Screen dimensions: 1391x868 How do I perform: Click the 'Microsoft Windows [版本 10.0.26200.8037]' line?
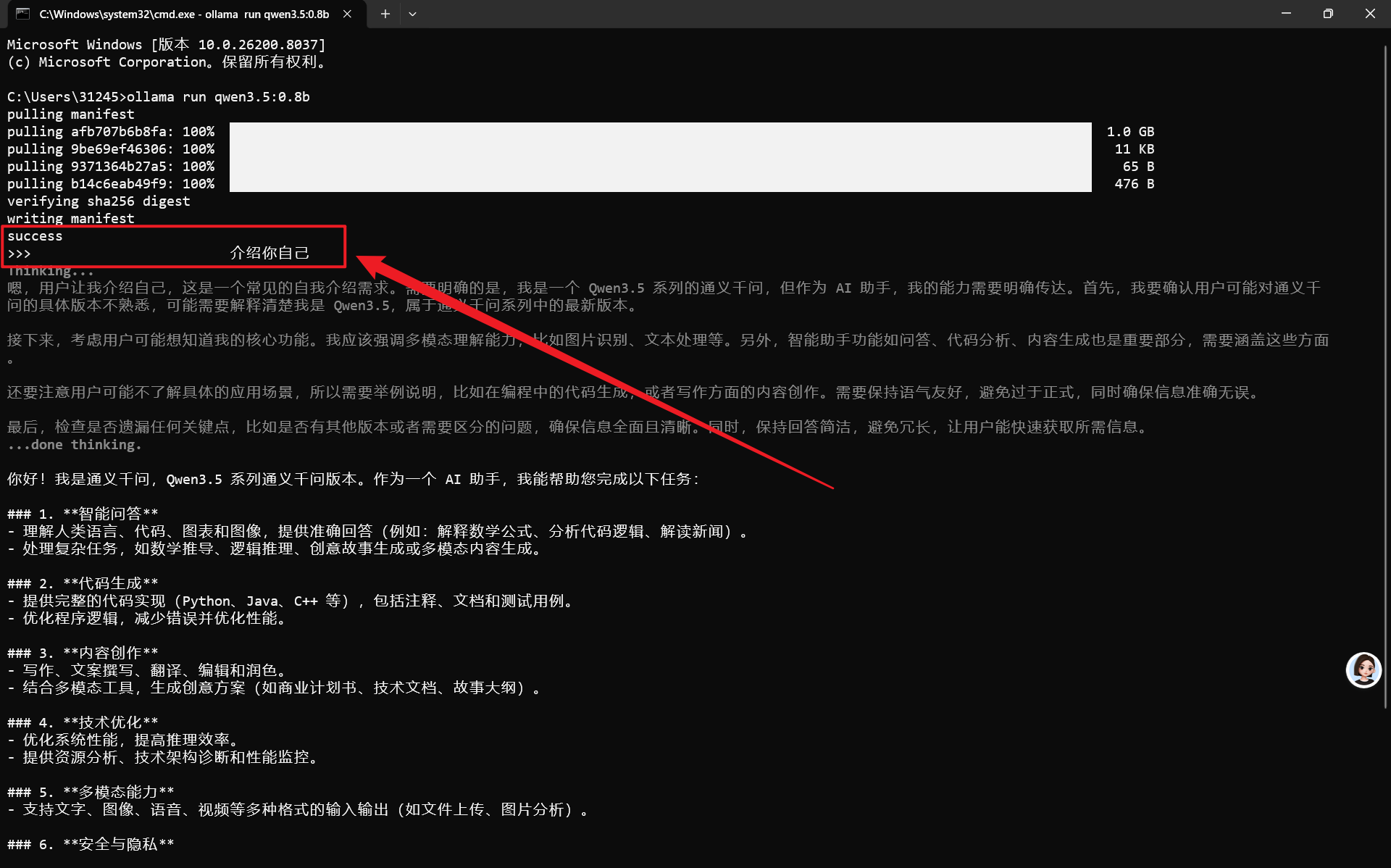pyautogui.click(x=167, y=45)
